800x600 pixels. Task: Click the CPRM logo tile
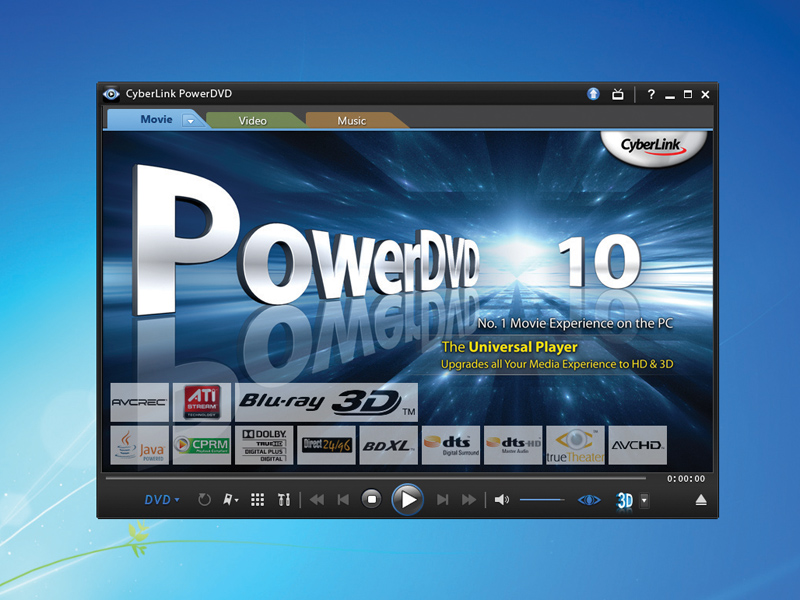pyautogui.click(x=202, y=445)
